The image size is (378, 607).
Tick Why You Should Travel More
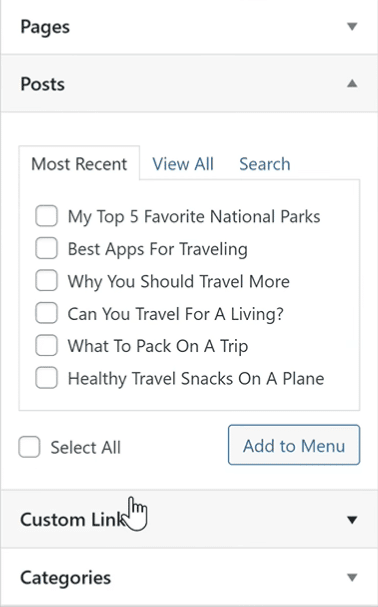tap(46, 281)
